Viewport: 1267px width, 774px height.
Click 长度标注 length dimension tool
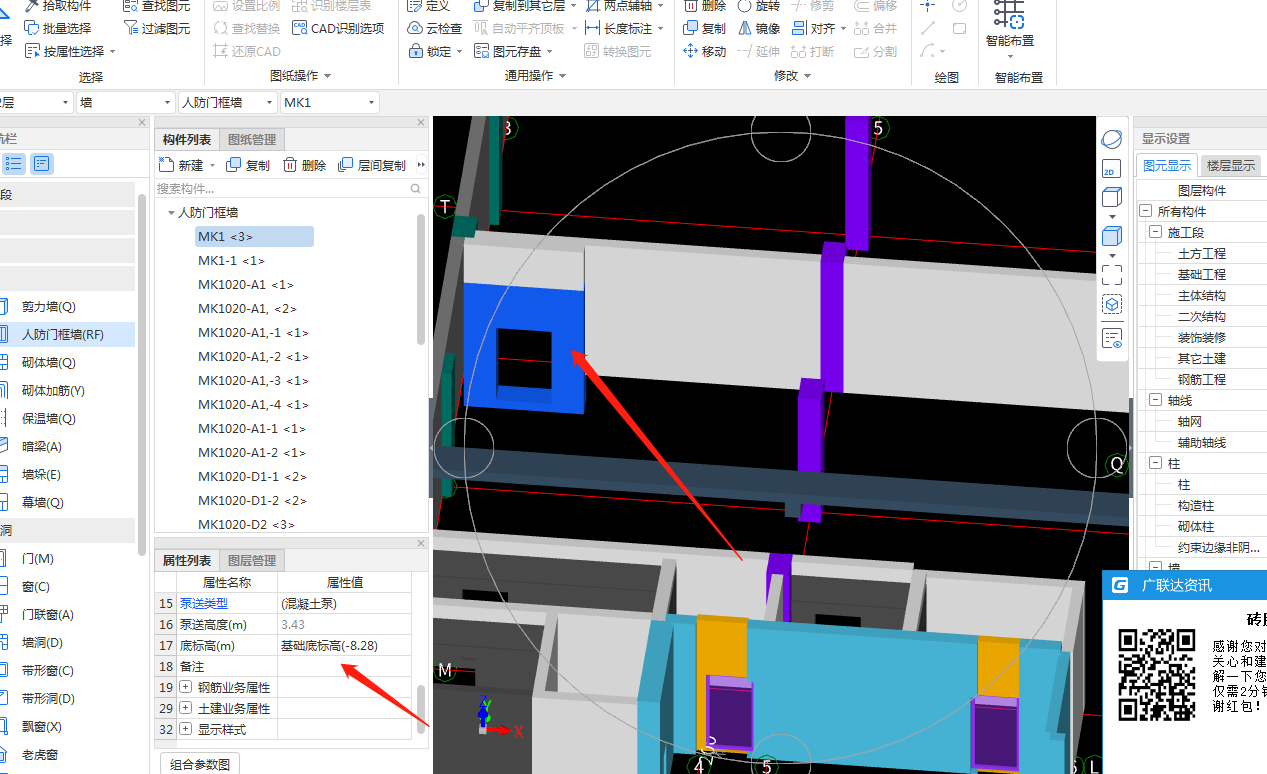tap(624, 28)
